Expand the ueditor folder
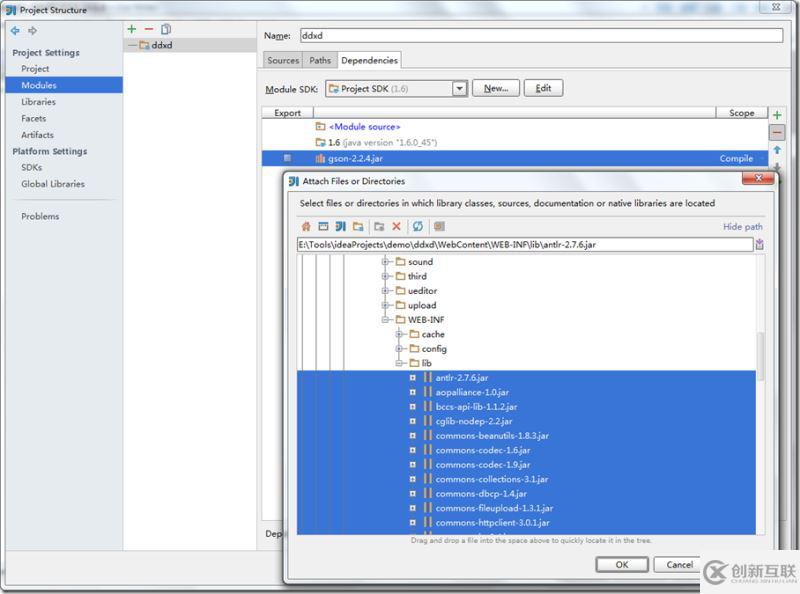 pyautogui.click(x=386, y=291)
